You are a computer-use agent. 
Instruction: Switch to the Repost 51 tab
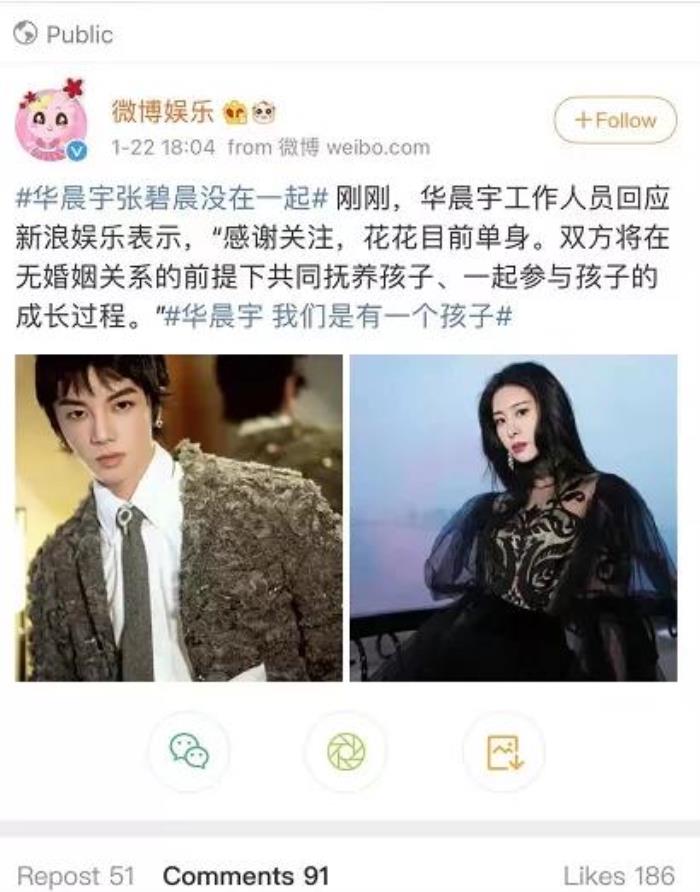pos(76,875)
